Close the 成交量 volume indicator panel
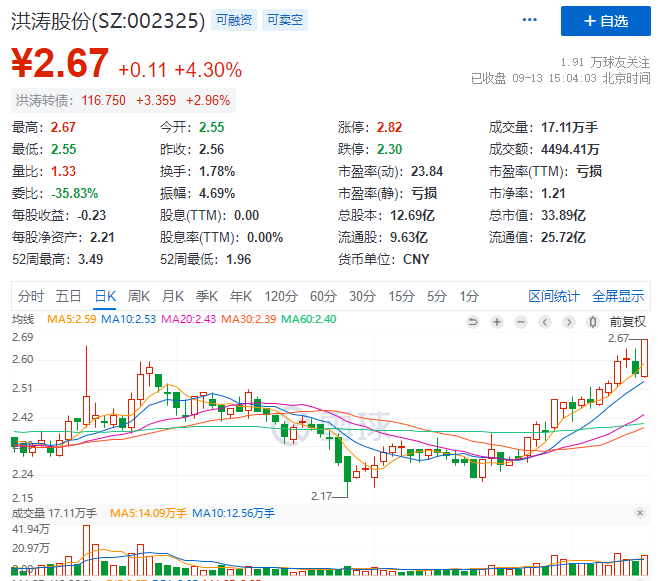This screenshot has height=581, width=658. pyautogui.click(x=640, y=513)
